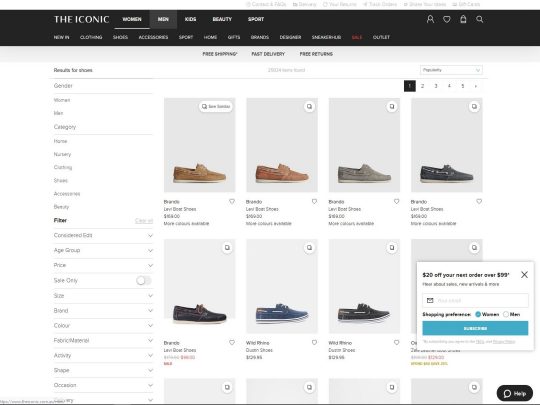Open the SHOES menu in the nav bar
The image size is (540, 405).
pyautogui.click(x=120, y=37)
